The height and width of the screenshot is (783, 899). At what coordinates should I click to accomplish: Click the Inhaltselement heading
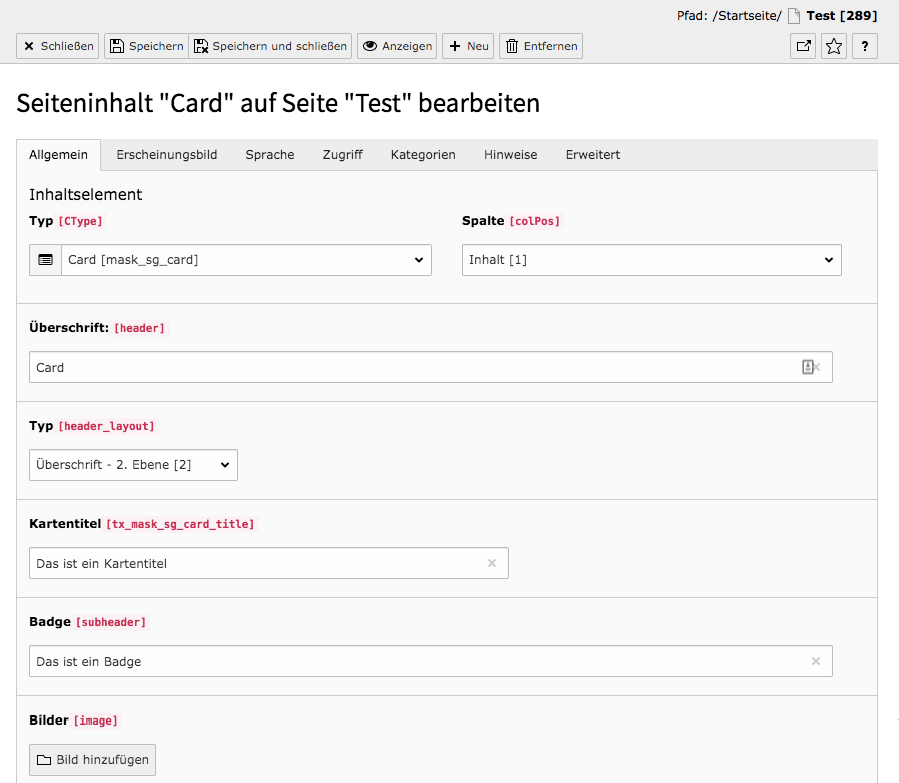pyautogui.click(x=85, y=194)
